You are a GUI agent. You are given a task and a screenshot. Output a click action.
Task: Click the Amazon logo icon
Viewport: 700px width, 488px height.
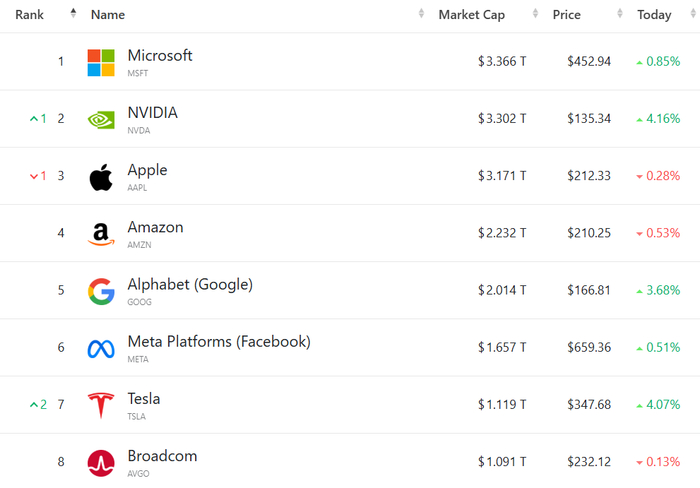(101, 234)
